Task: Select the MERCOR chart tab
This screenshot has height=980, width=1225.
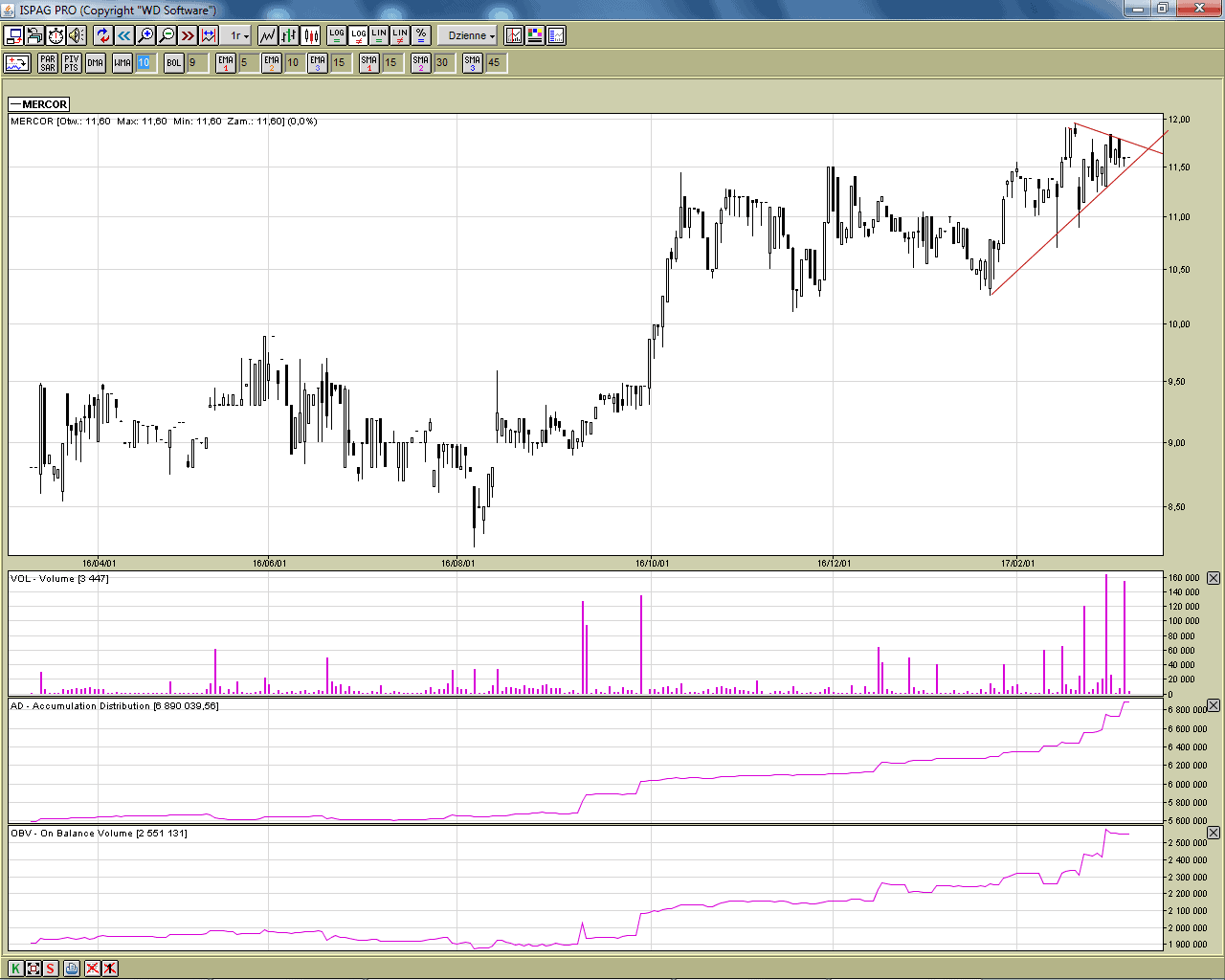Action: pyautogui.click(x=39, y=104)
